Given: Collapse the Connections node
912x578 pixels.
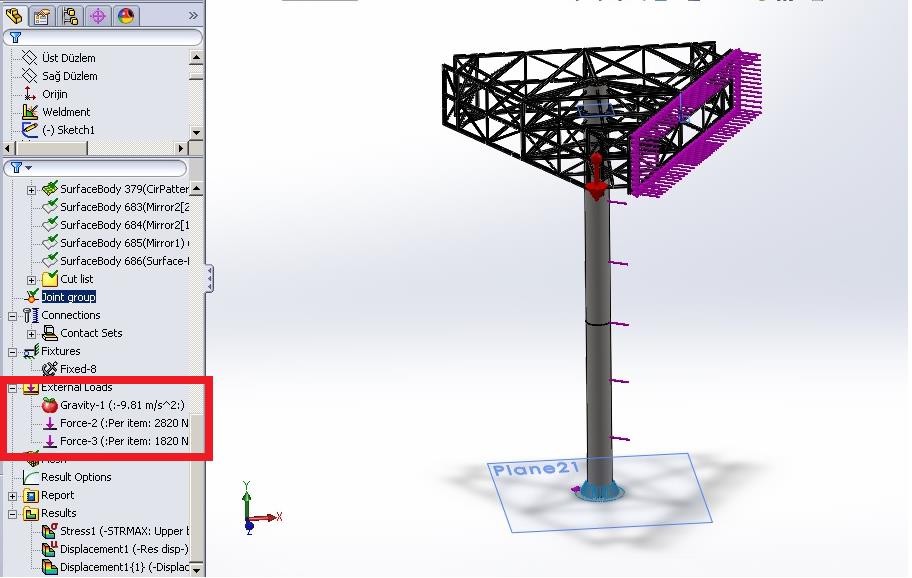Looking at the screenshot, I should (13, 315).
